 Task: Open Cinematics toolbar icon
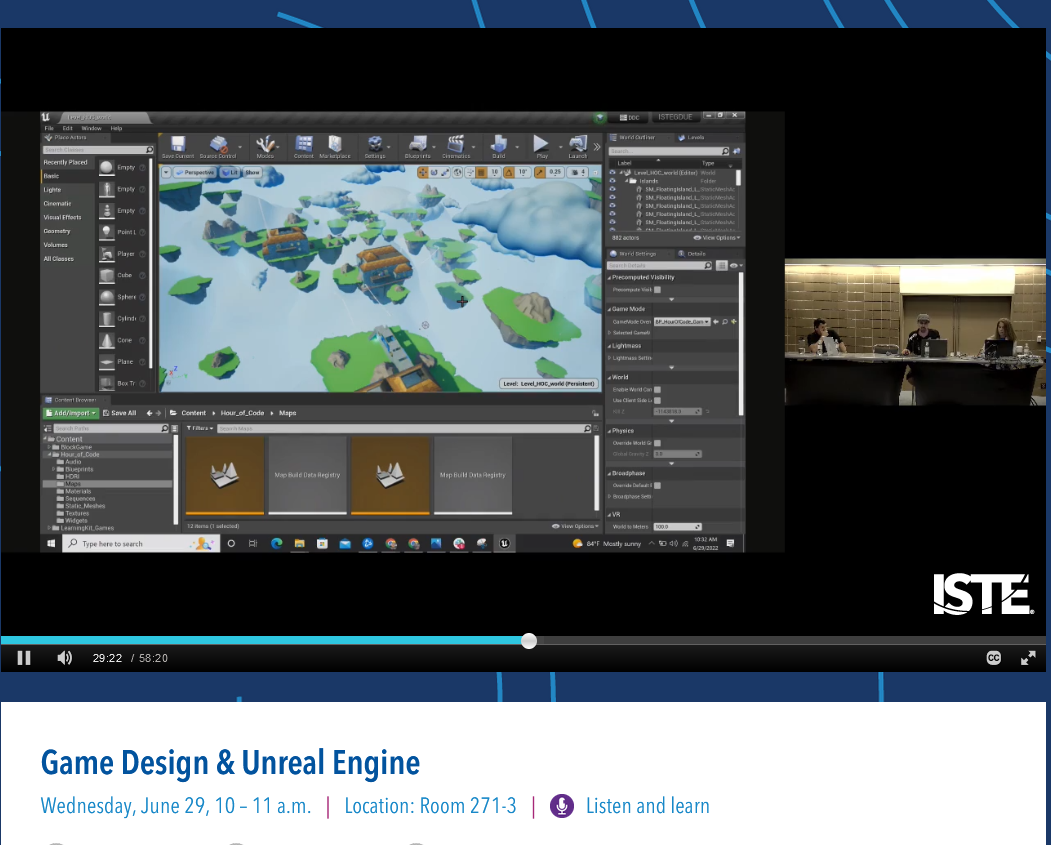coord(456,147)
